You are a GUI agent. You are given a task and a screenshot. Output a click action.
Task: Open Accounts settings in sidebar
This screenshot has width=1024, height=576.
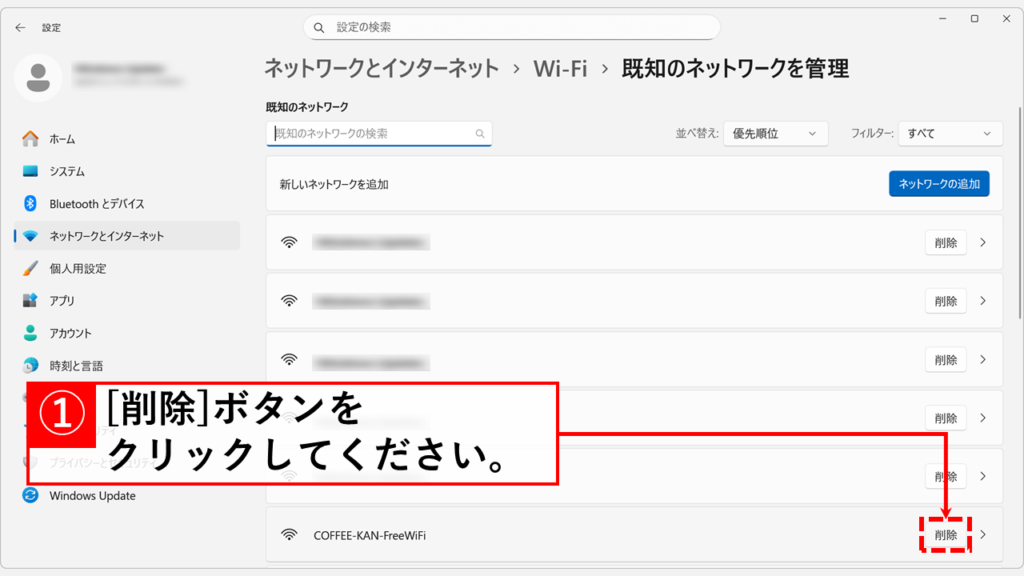coord(70,333)
